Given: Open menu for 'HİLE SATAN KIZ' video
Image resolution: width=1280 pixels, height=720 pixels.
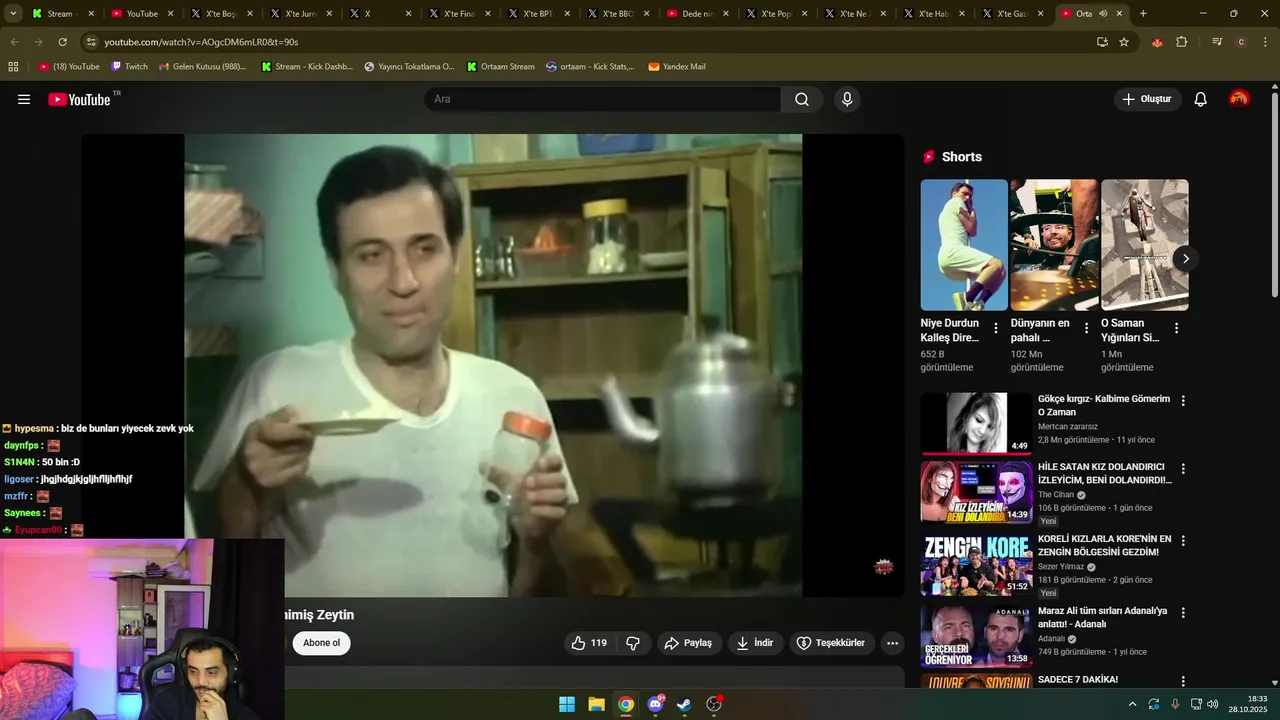Looking at the screenshot, I should (x=1183, y=468).
